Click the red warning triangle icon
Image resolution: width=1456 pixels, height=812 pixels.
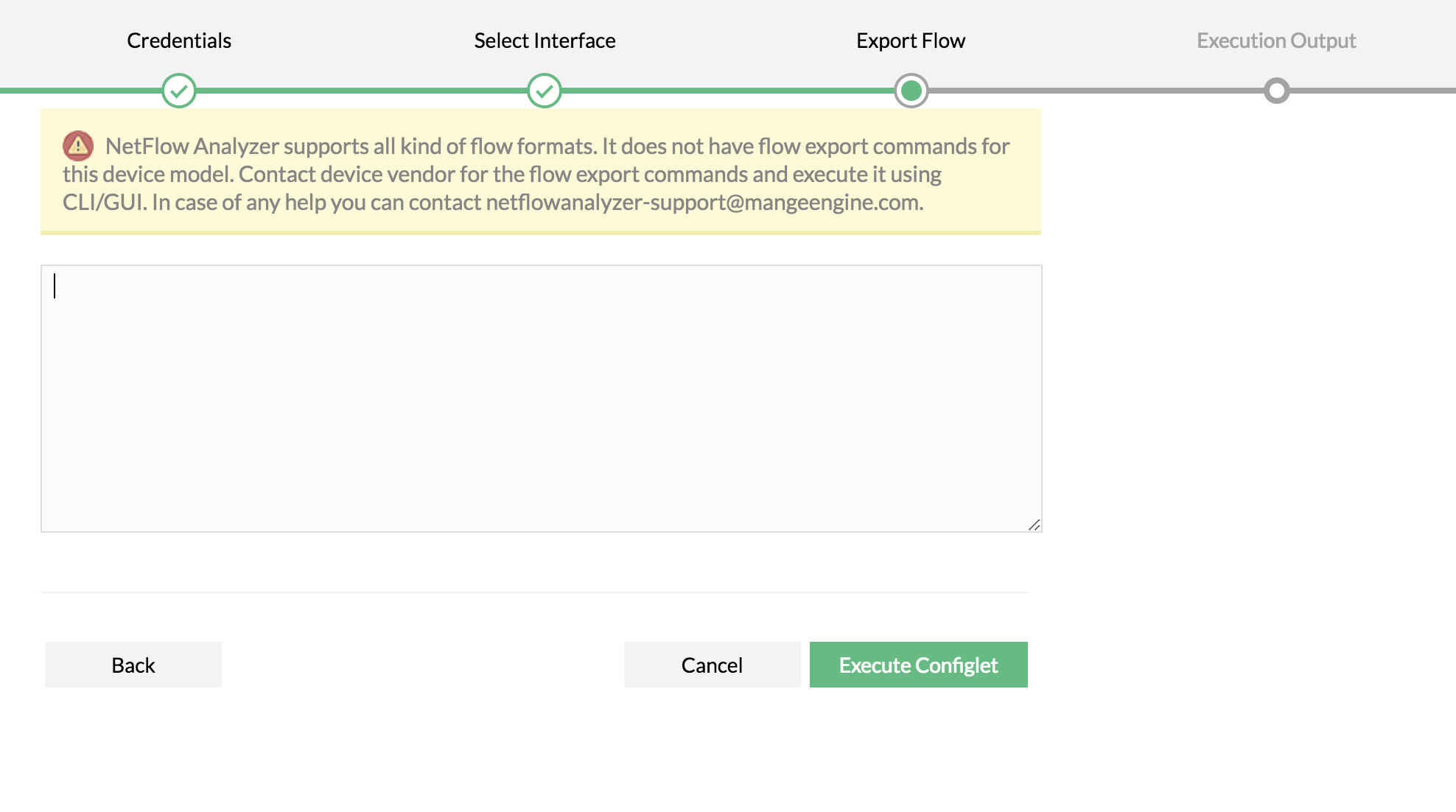coord(78,146)
